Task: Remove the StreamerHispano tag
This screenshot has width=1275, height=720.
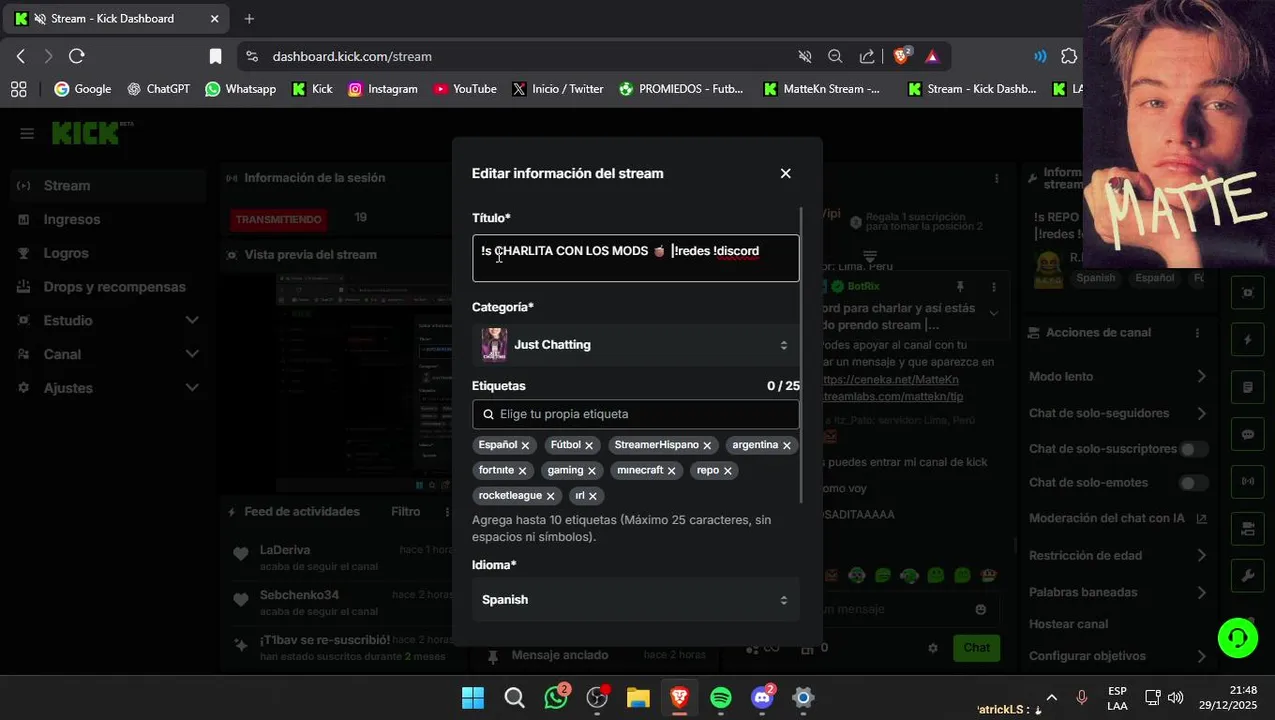Action: click(x=707, y=445)
